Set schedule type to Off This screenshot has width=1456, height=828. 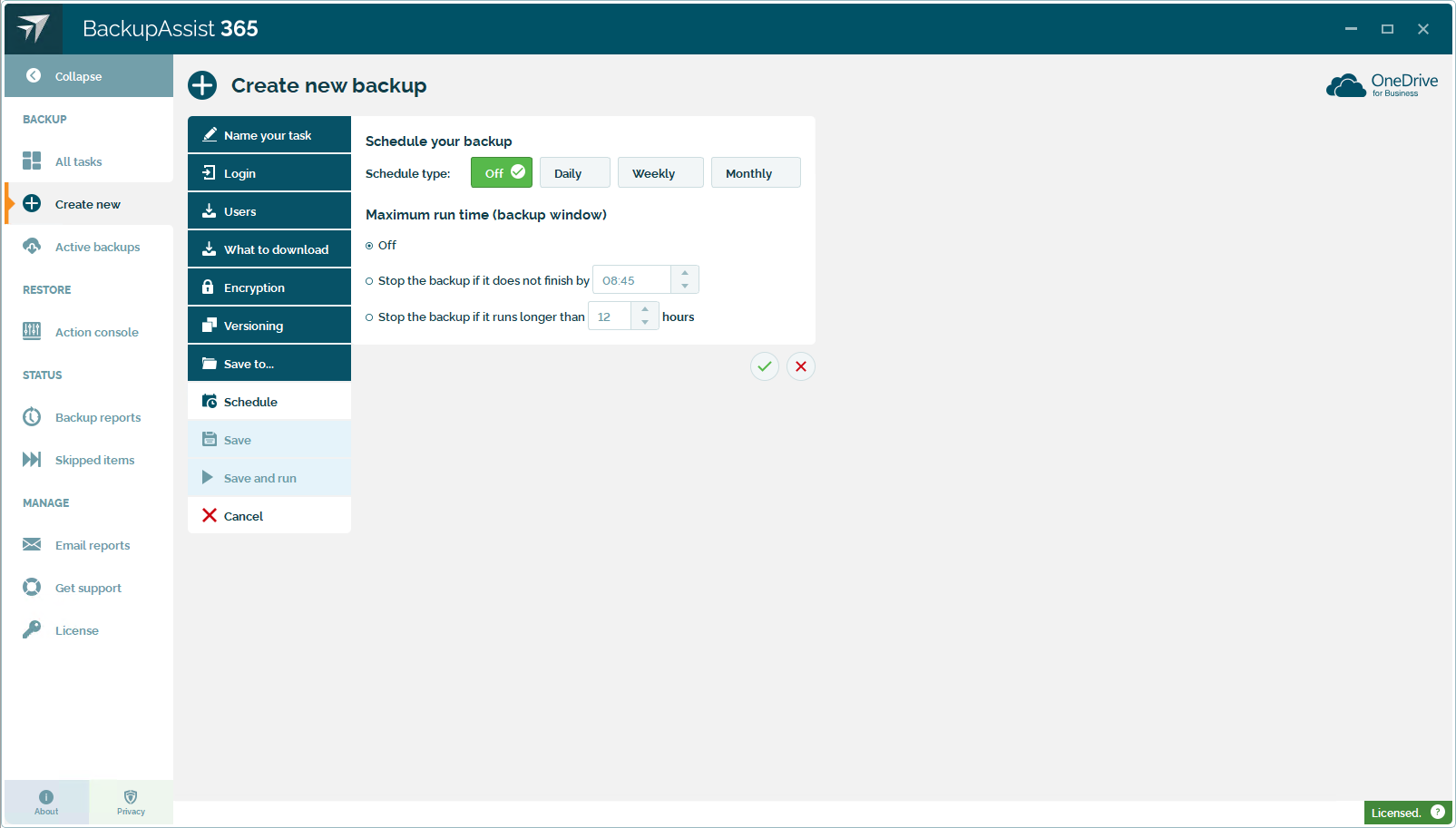click(502, 172)
